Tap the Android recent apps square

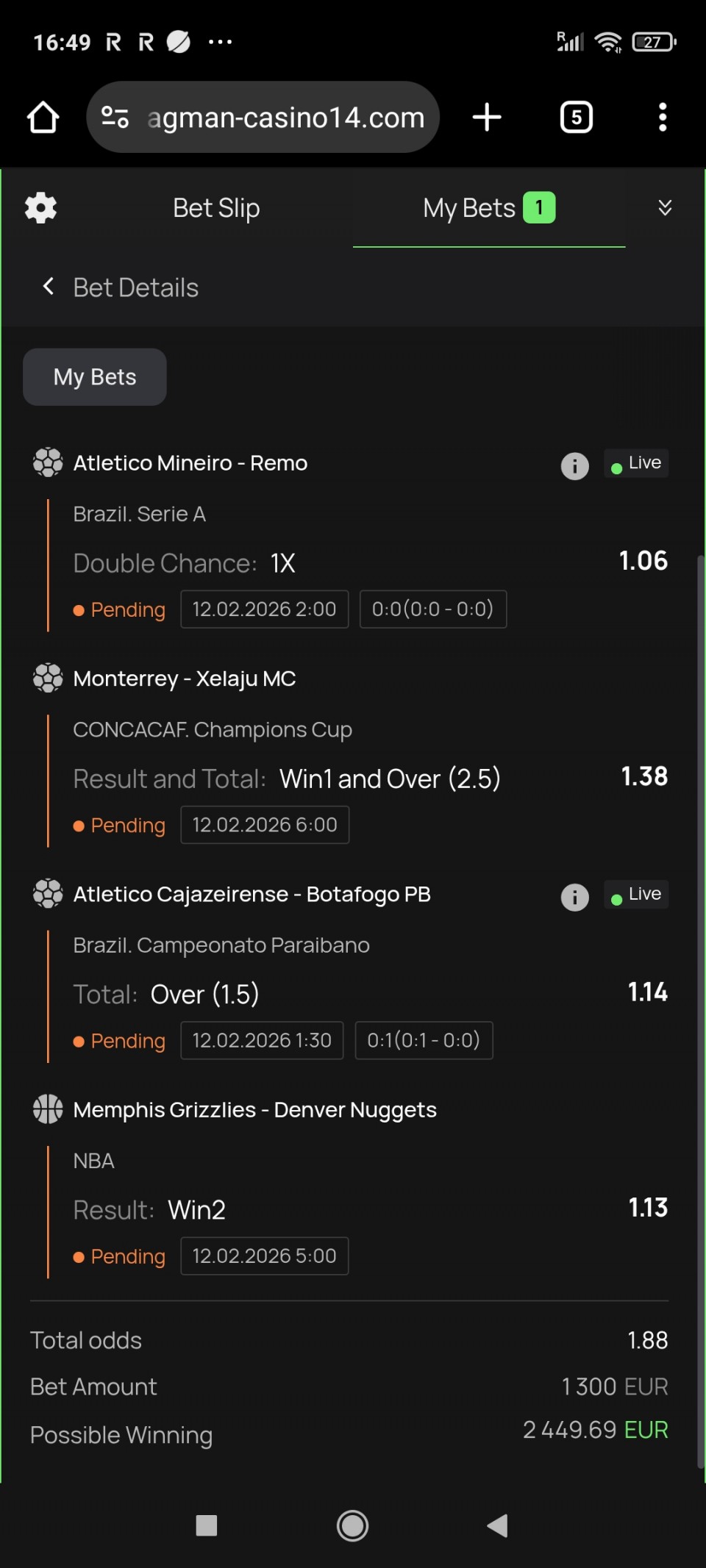pos(207,1525)
